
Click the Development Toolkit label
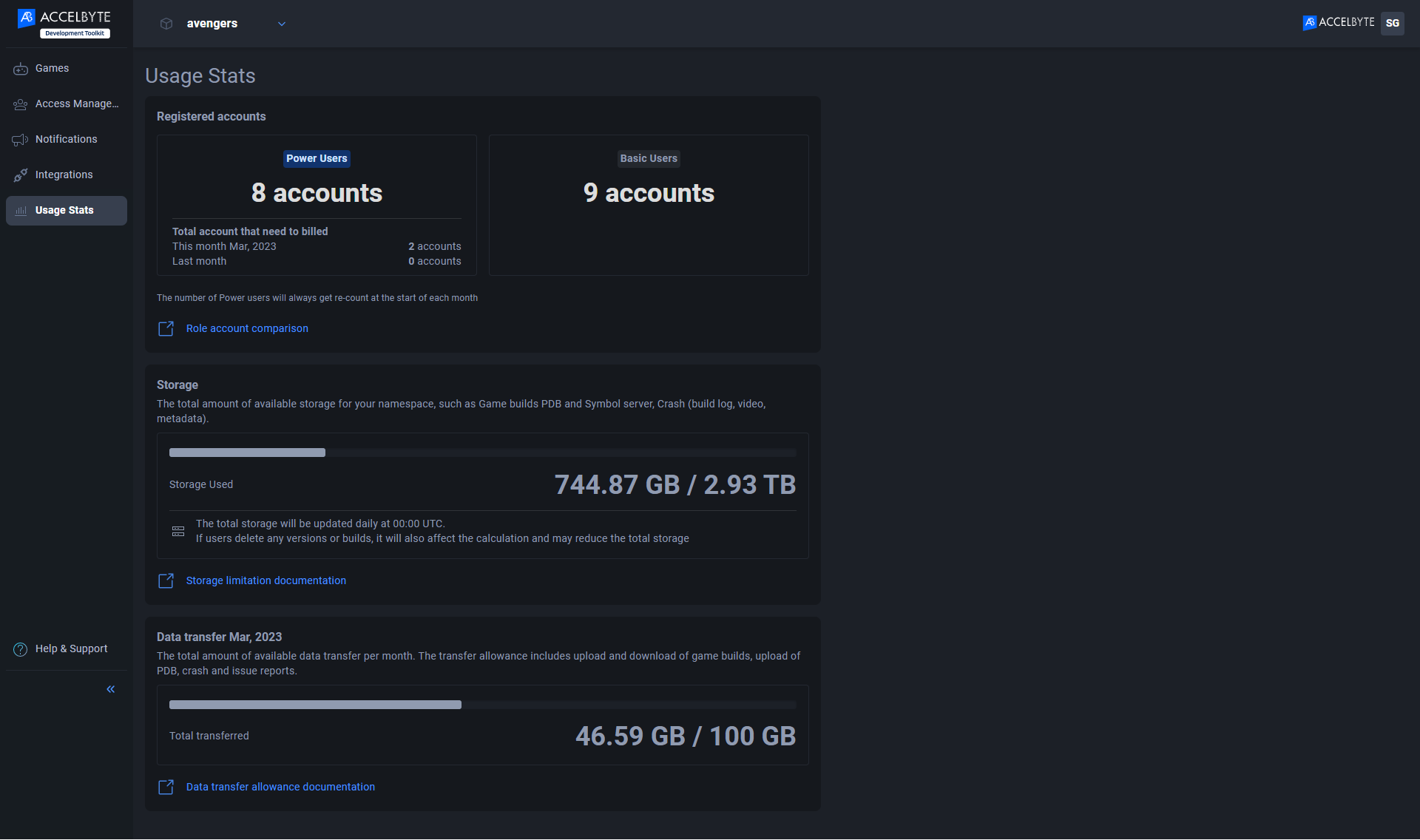coord(75,33)
